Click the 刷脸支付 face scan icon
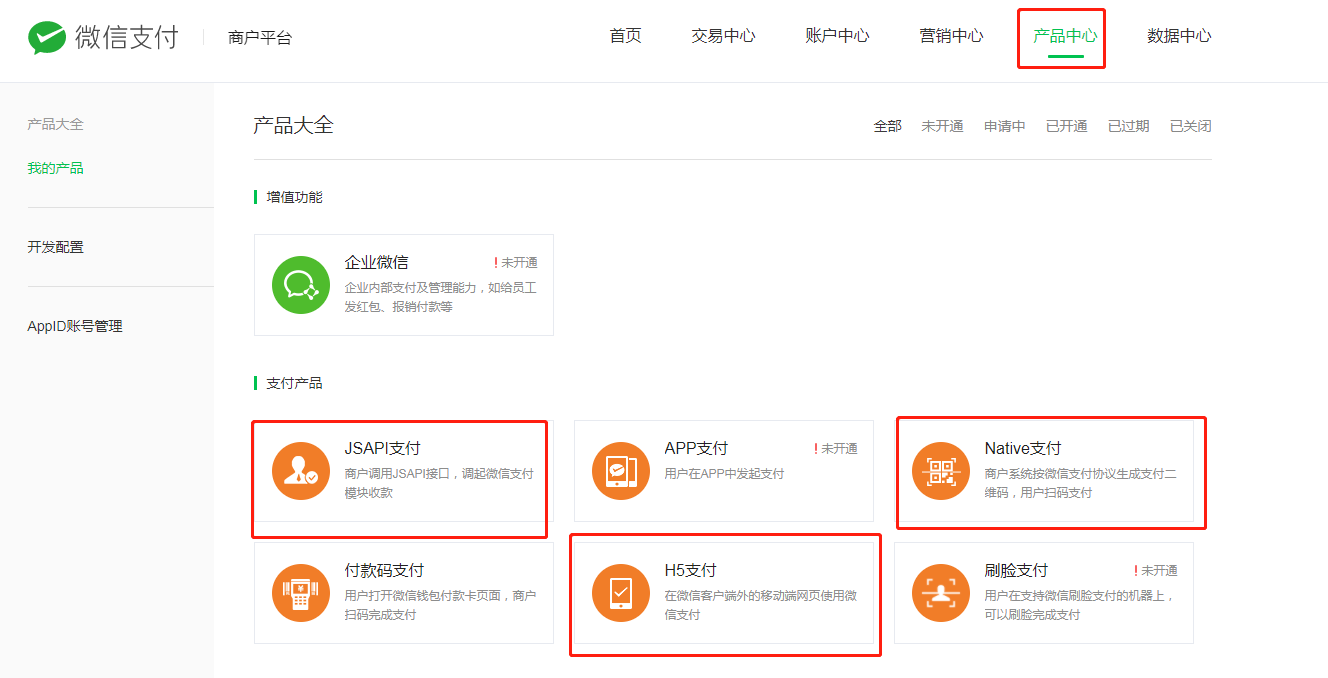 [x=941, y=593]
